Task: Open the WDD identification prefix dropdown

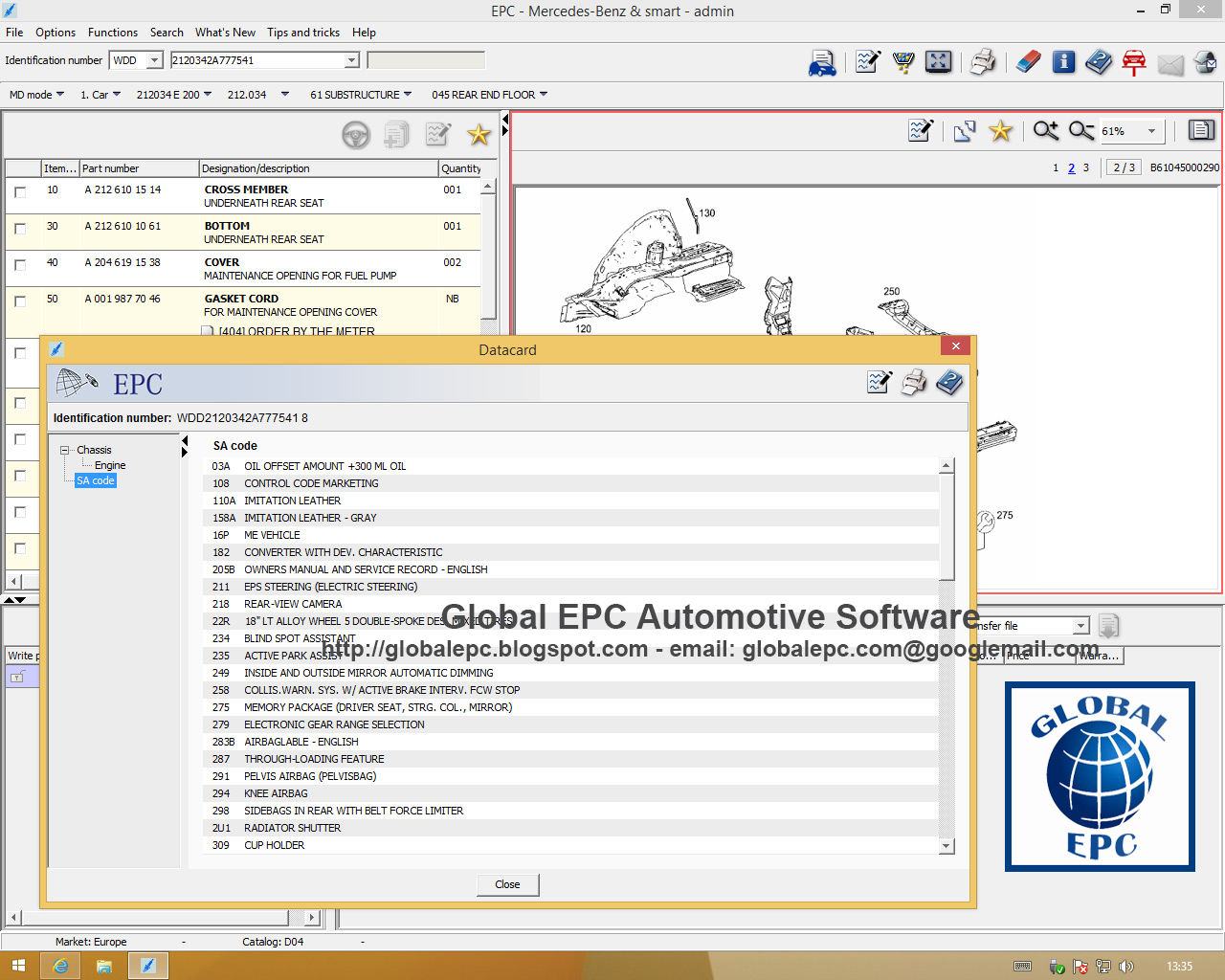Action: [x=154, y=60]
